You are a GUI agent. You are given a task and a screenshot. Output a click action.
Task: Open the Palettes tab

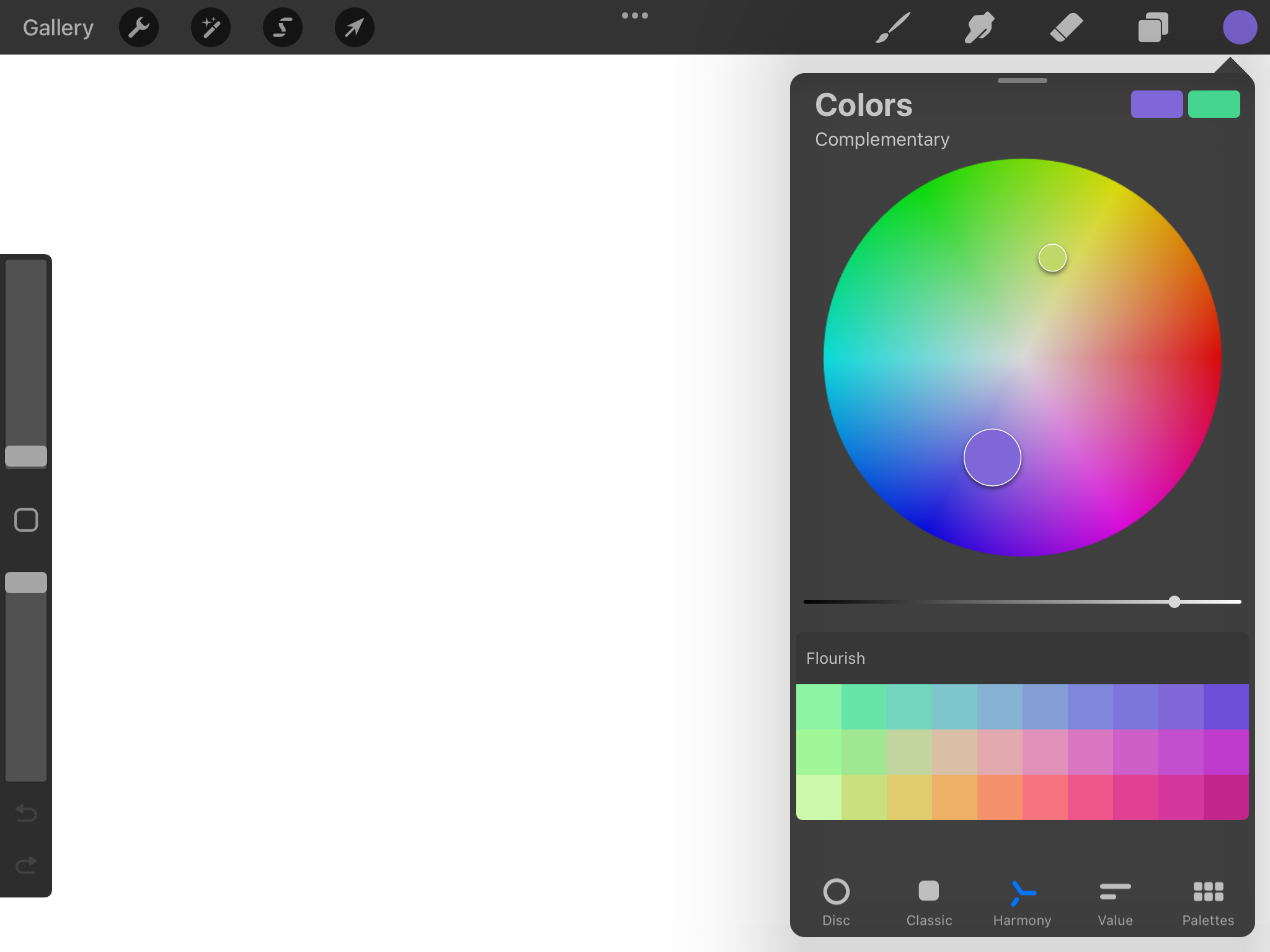1207,902
